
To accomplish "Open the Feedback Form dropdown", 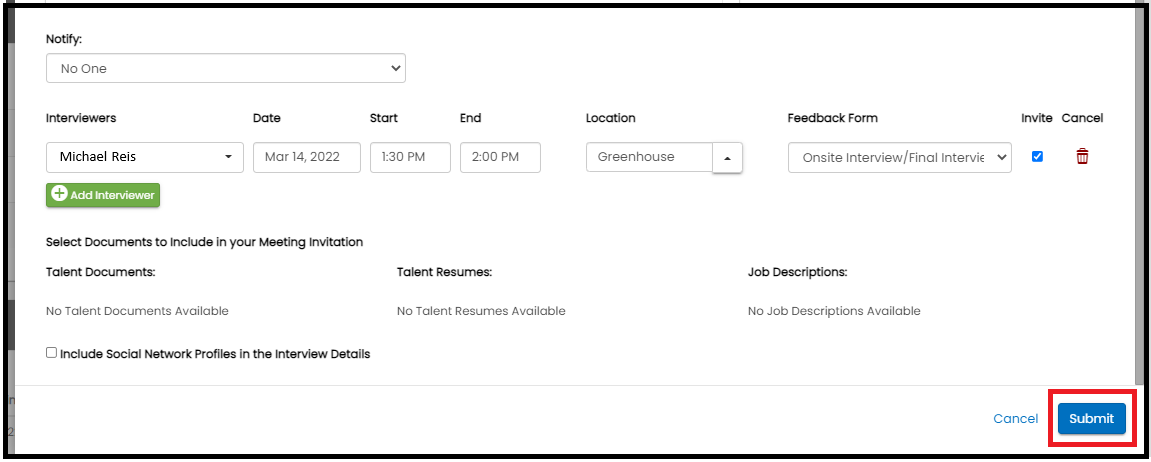I will [x=900, y=157].
